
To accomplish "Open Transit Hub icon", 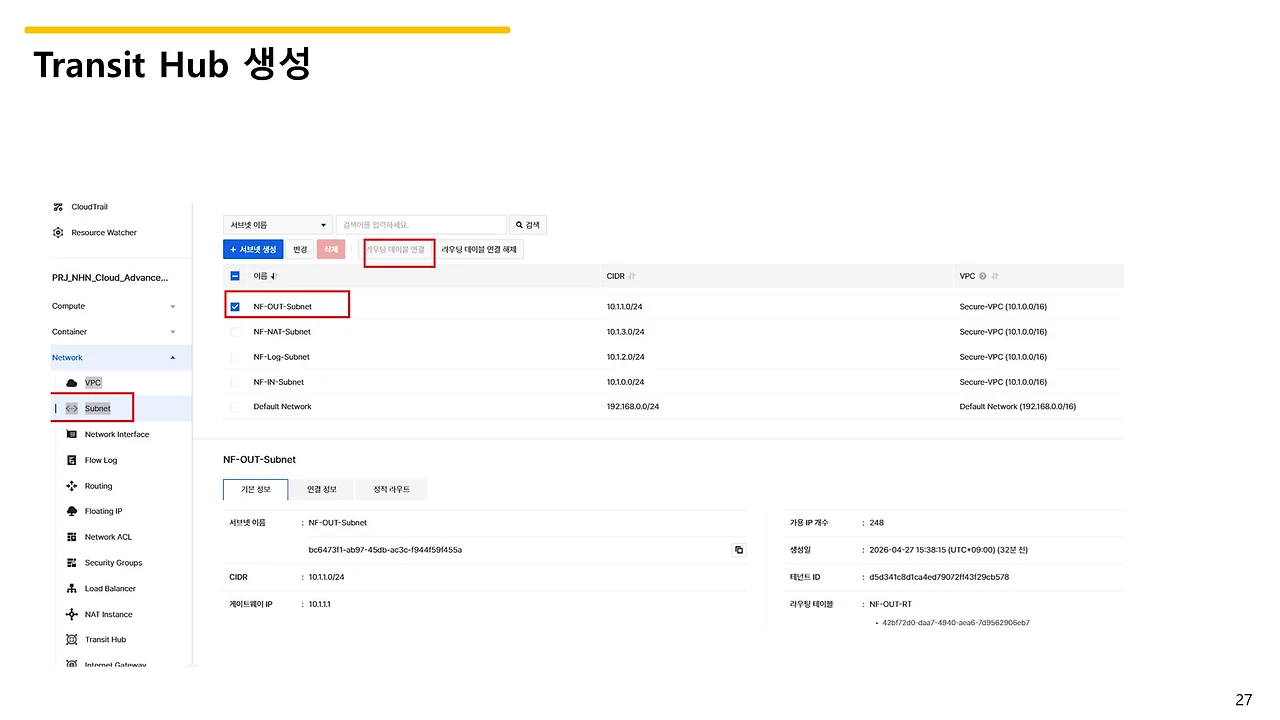I will [71, 639].
